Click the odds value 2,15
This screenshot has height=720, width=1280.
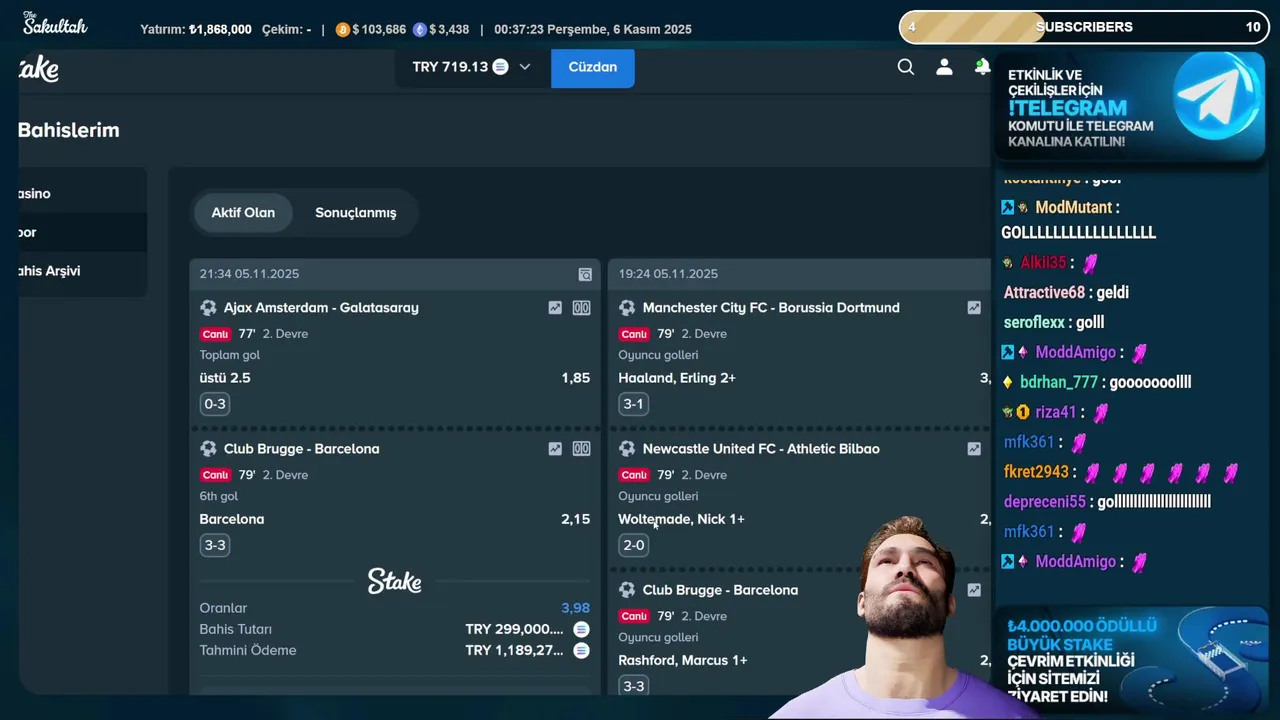click(x=576, y=519)
